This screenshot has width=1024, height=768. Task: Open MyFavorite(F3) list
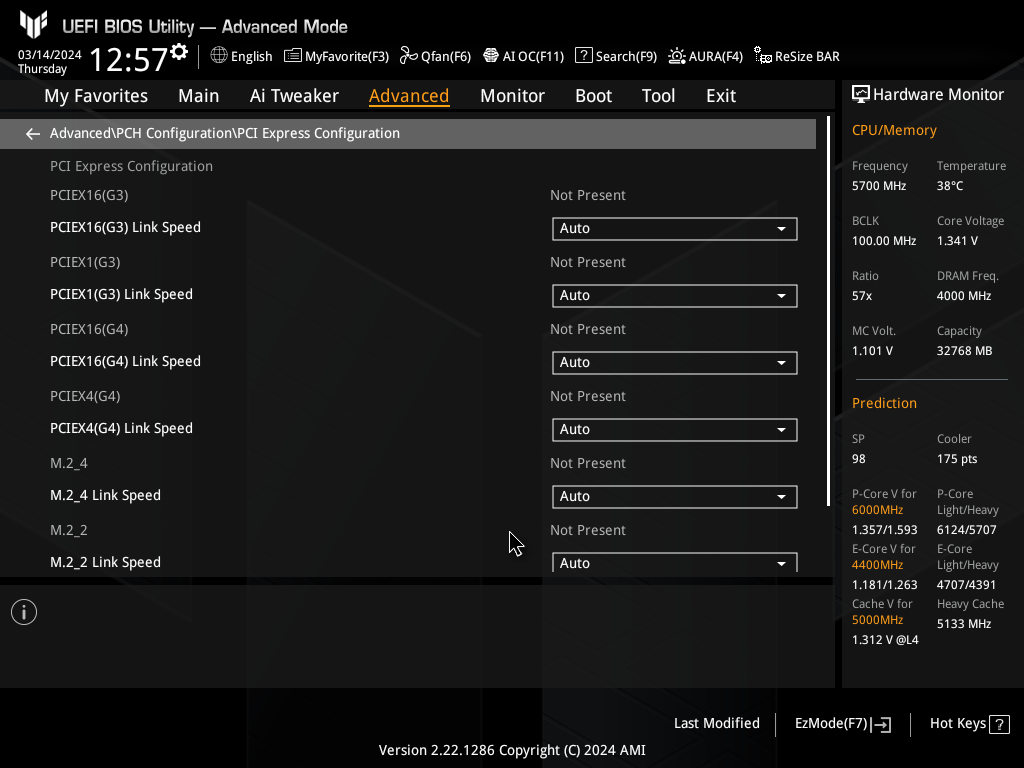(x=336, y=56)
